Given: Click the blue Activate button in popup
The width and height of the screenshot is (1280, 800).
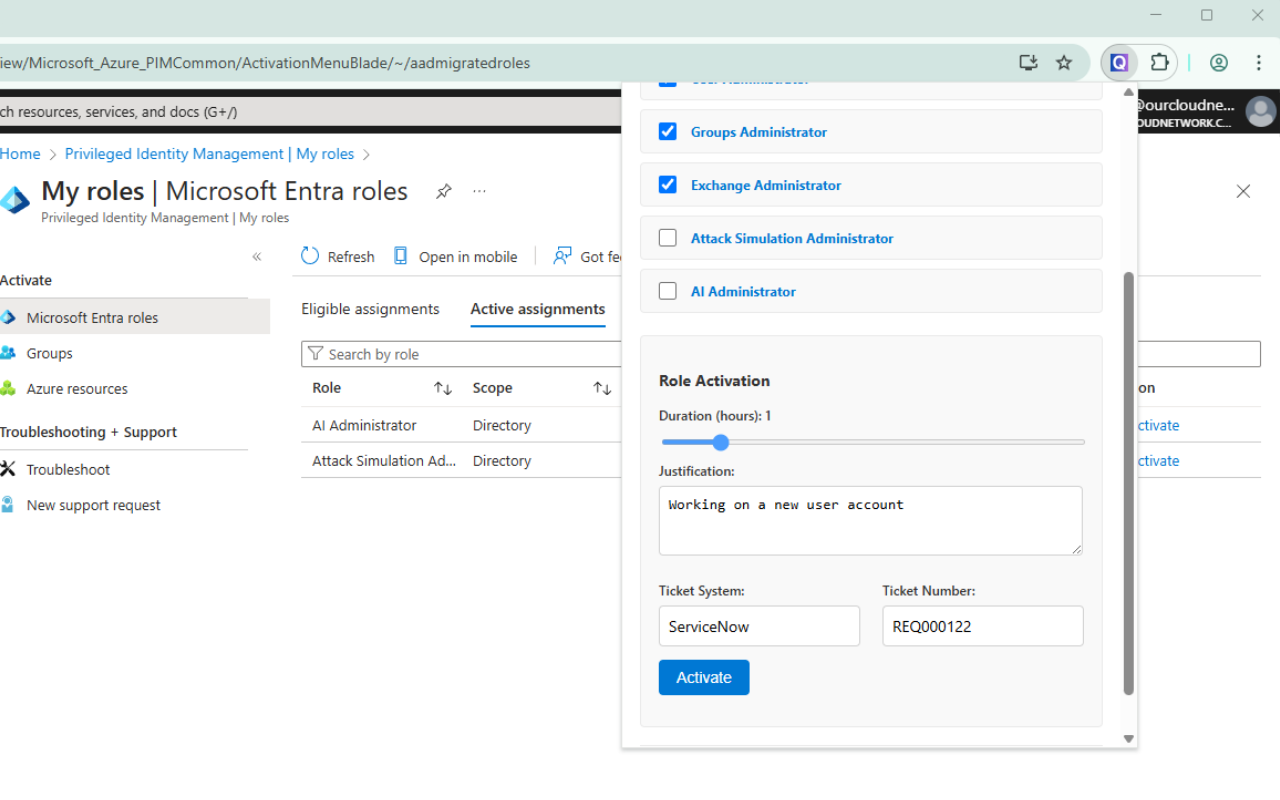Looking at the screenshot, I should click(x=704, y=677).
